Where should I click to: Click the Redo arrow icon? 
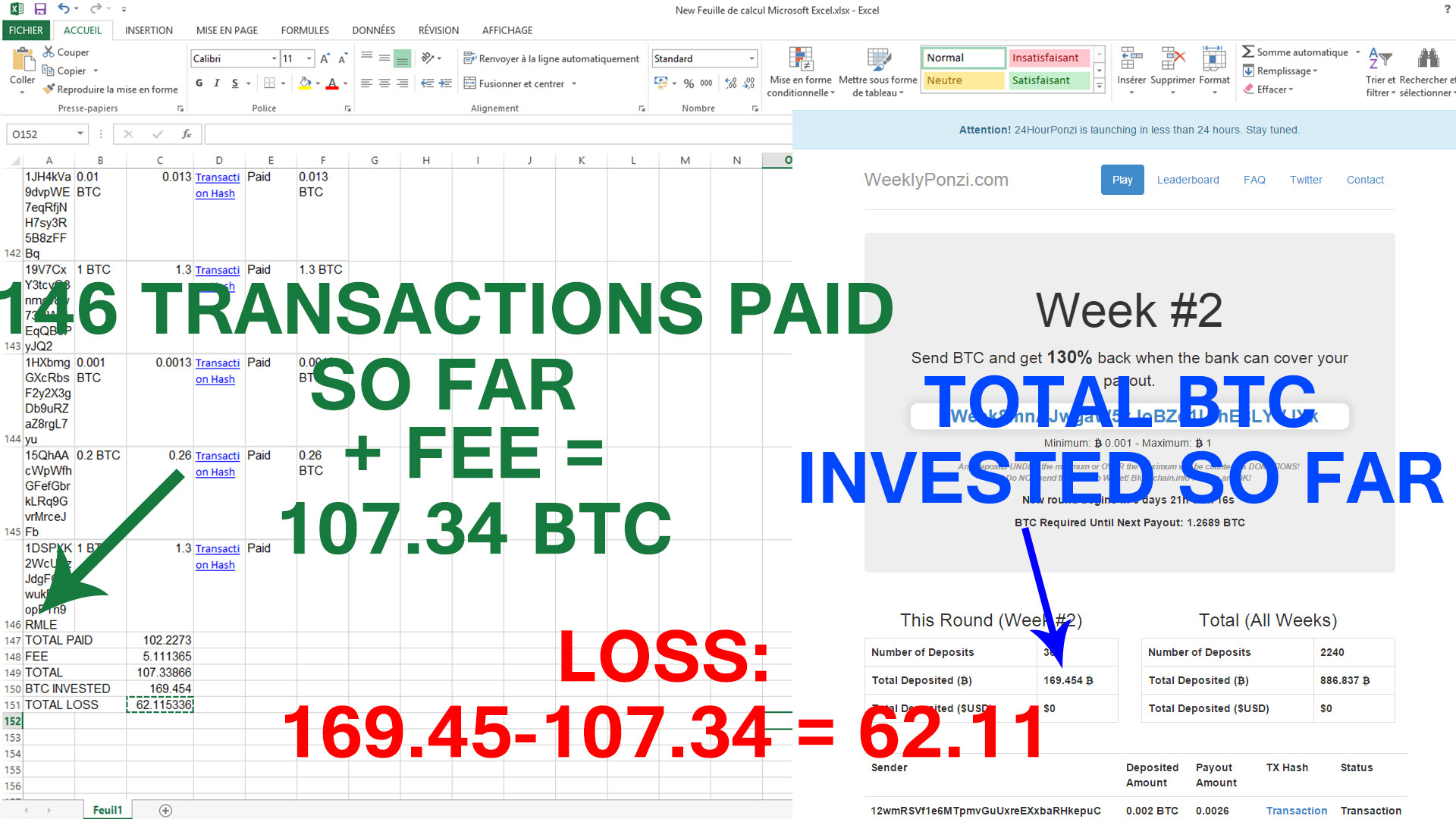pyautogui.click(x=96, y=9)
